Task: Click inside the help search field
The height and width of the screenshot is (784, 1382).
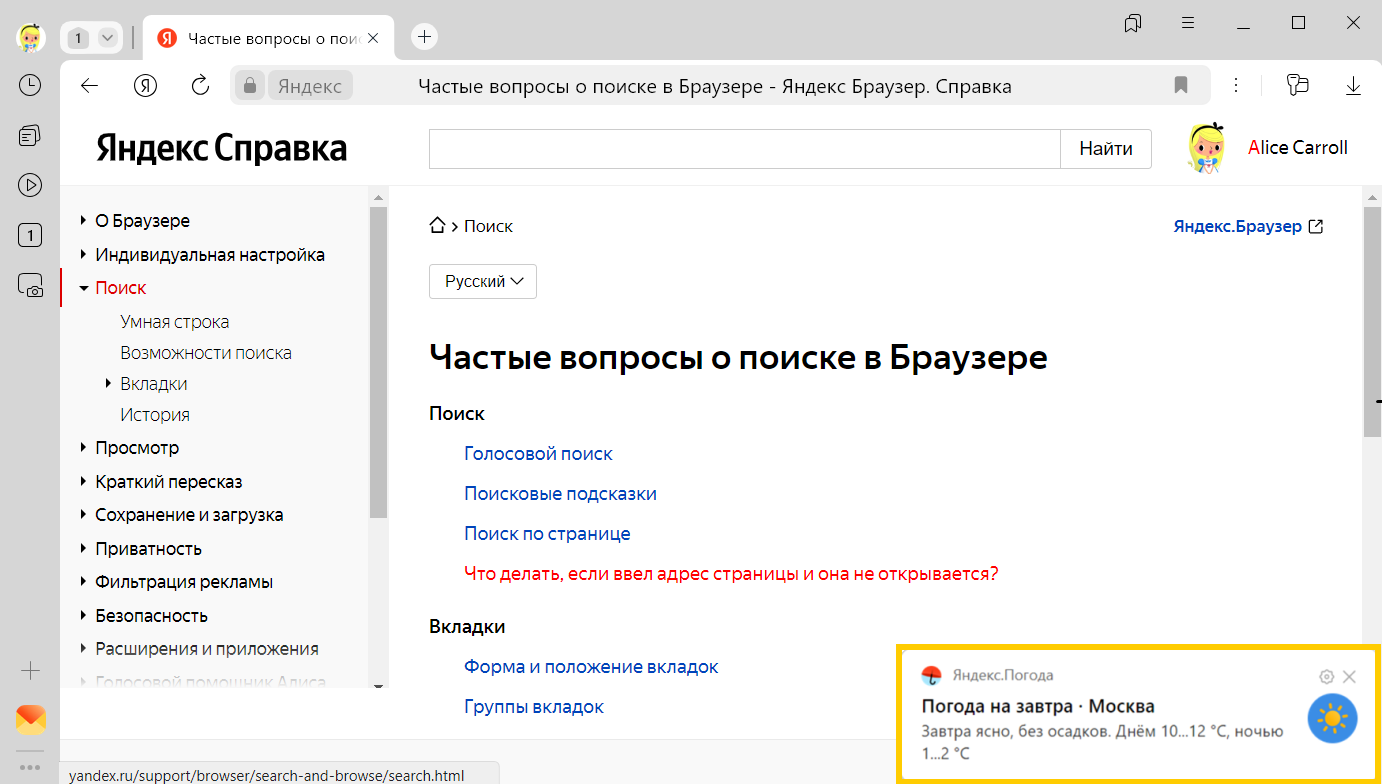Action: point(744,149)
